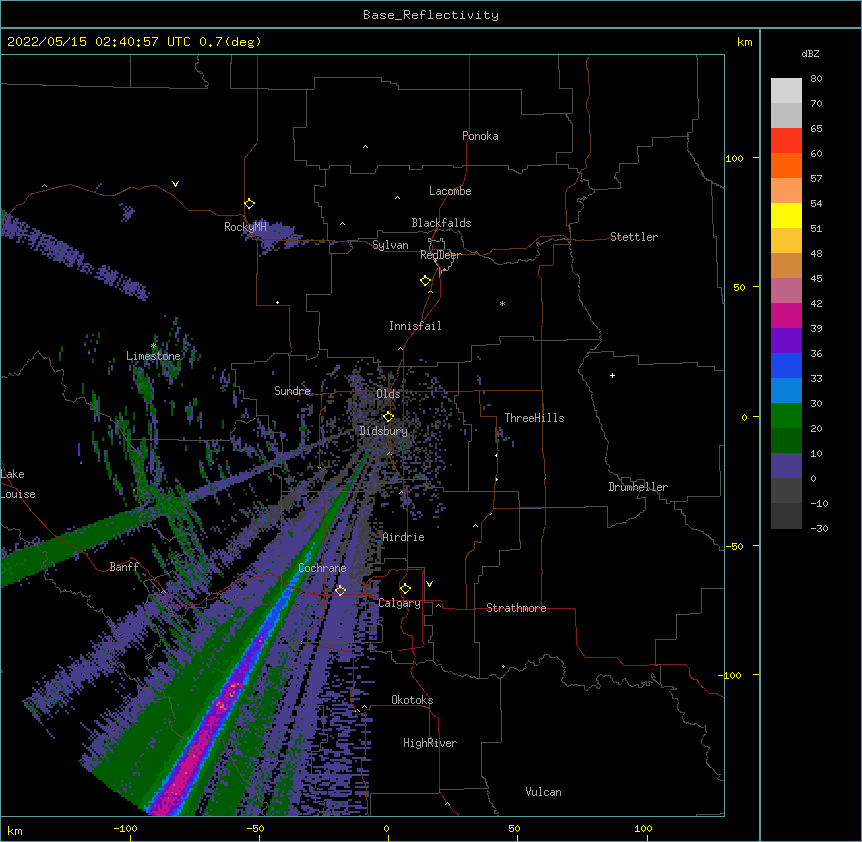Click the Vulcan town label

point(543,792)
